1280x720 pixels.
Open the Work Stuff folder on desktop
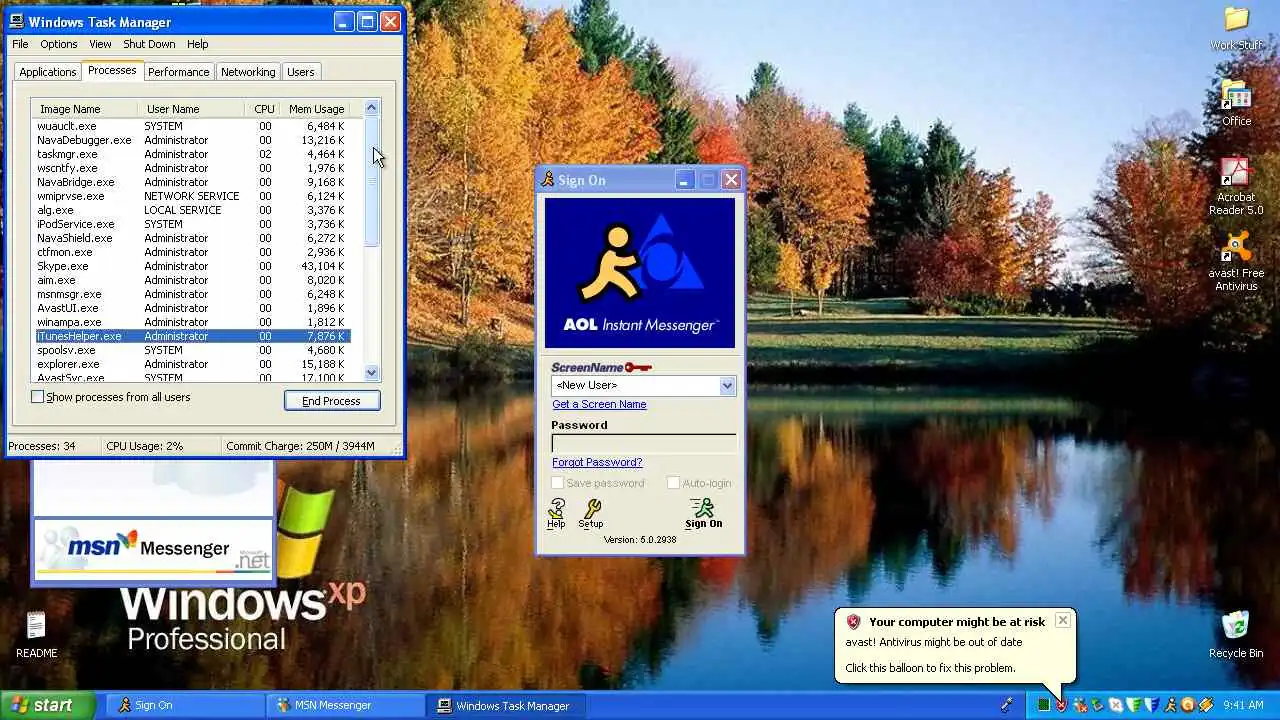(x=1237, y=28)
